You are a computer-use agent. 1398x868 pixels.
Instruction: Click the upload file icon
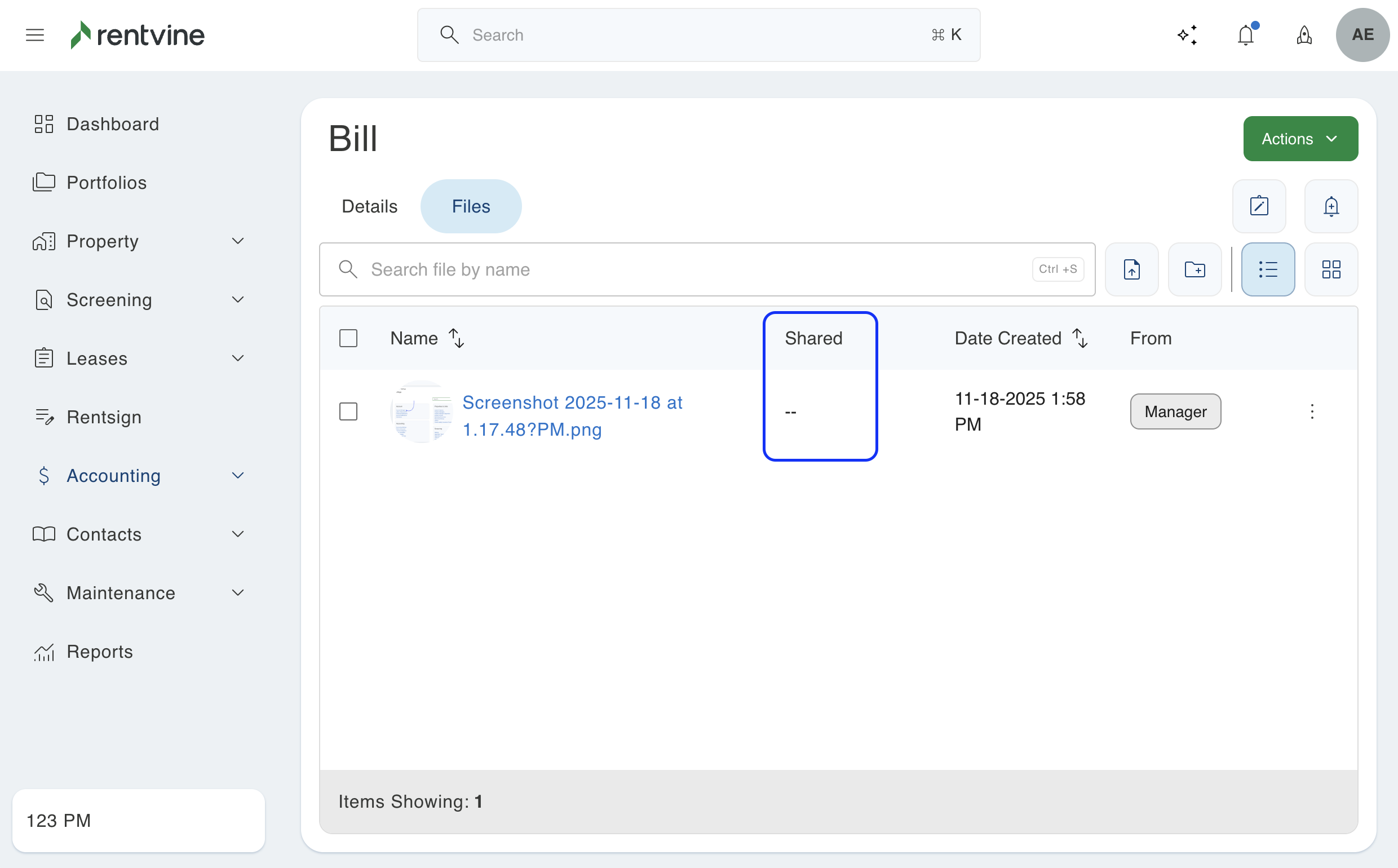[1131, 269]
